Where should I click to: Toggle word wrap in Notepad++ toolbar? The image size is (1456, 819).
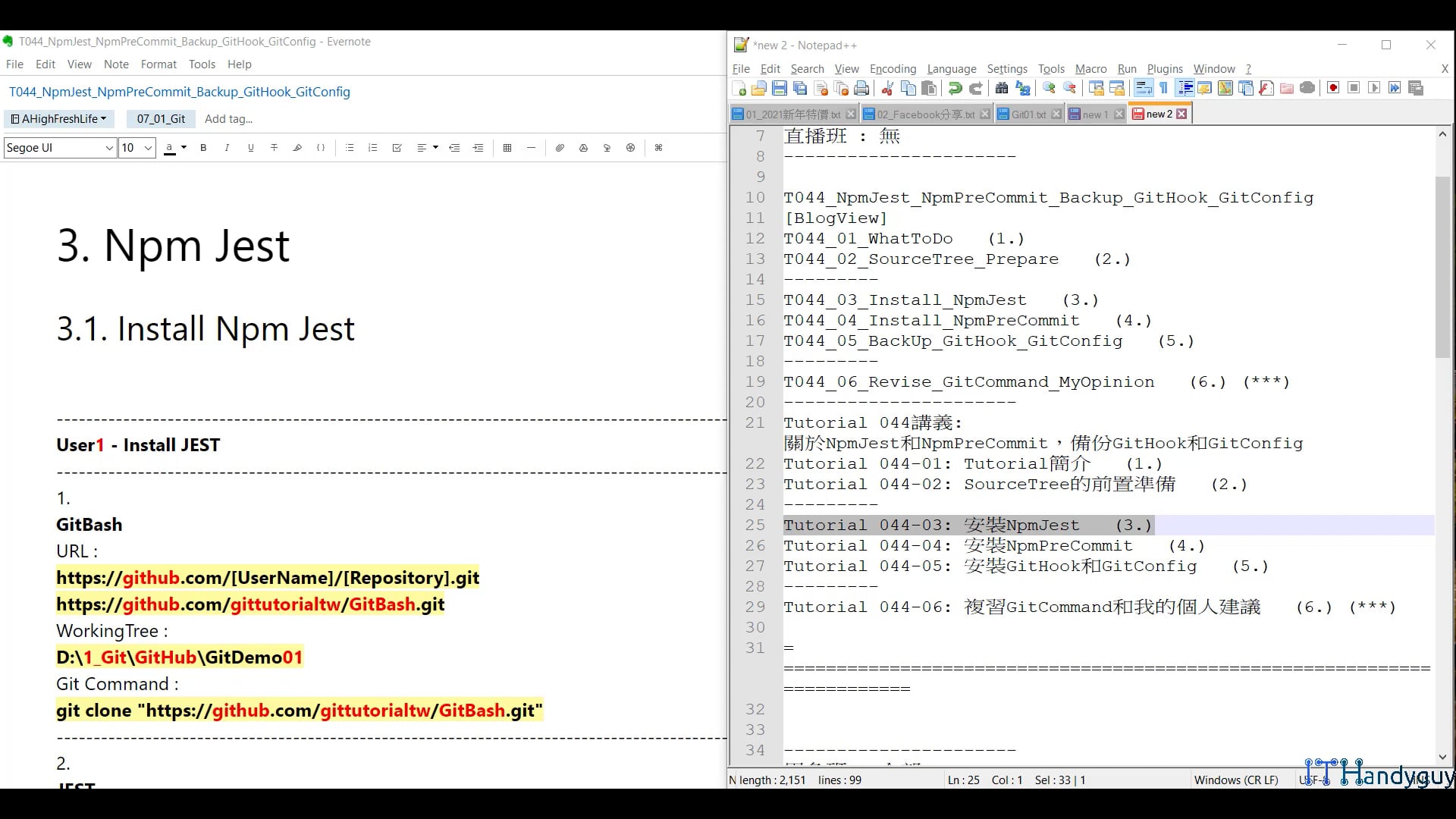(x=1144, y=89)
